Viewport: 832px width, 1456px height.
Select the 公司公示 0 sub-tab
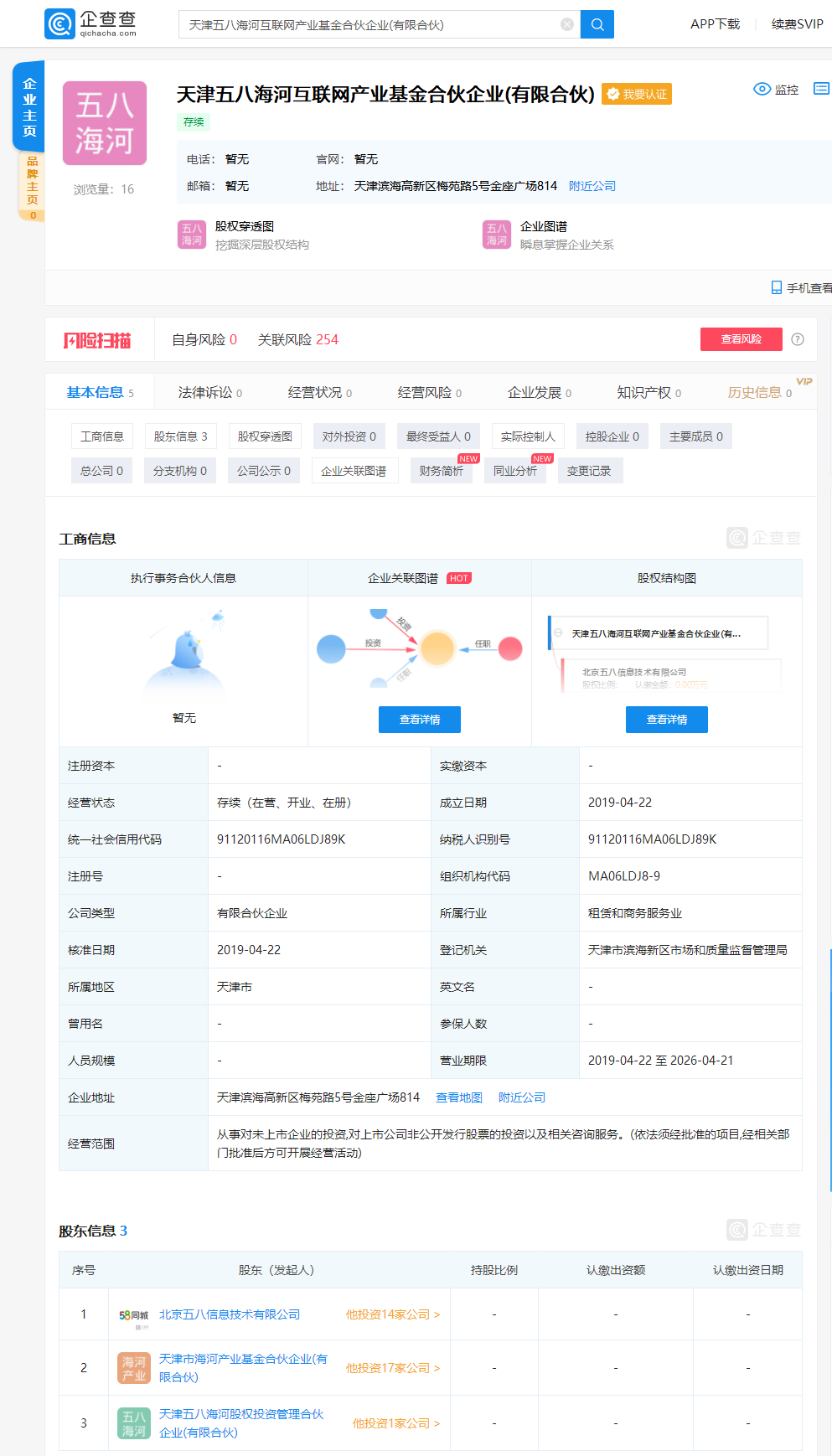[x=264, y=471]
